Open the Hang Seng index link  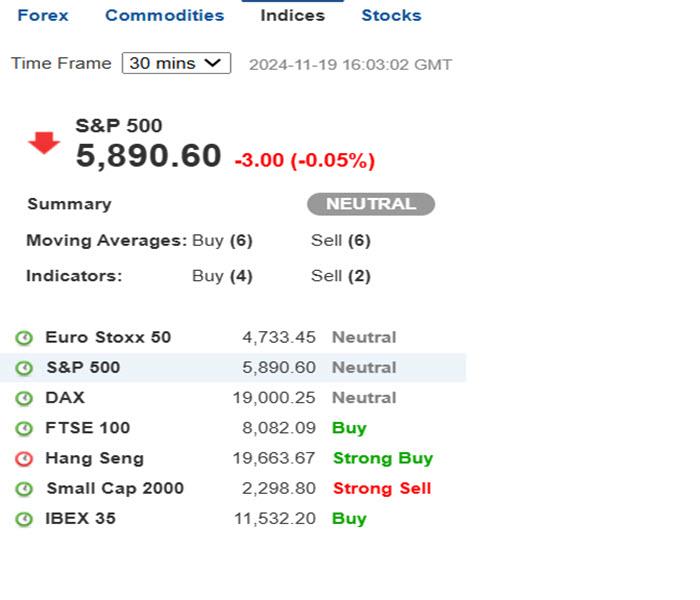[x=94, y=458]
